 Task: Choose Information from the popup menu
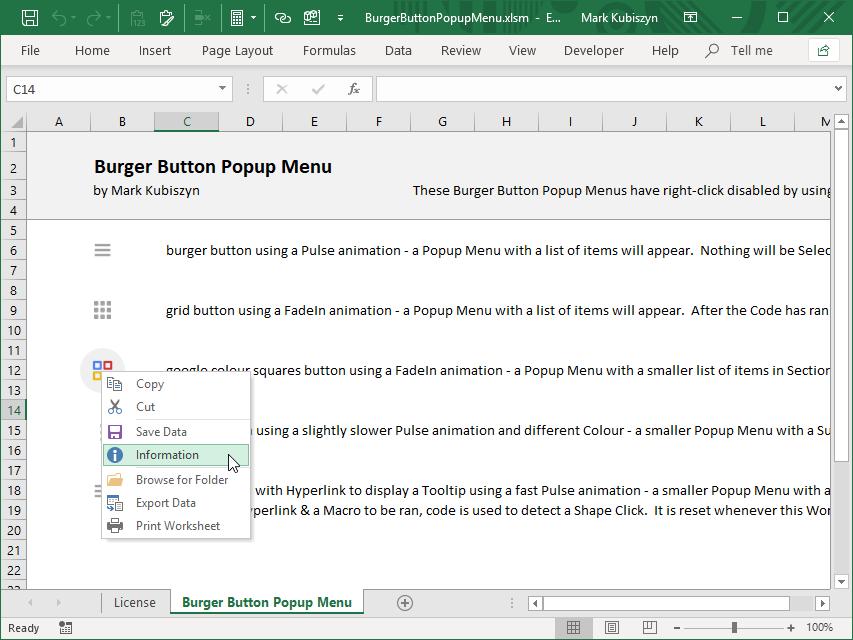pyautogui.click(x=167, y=455)
